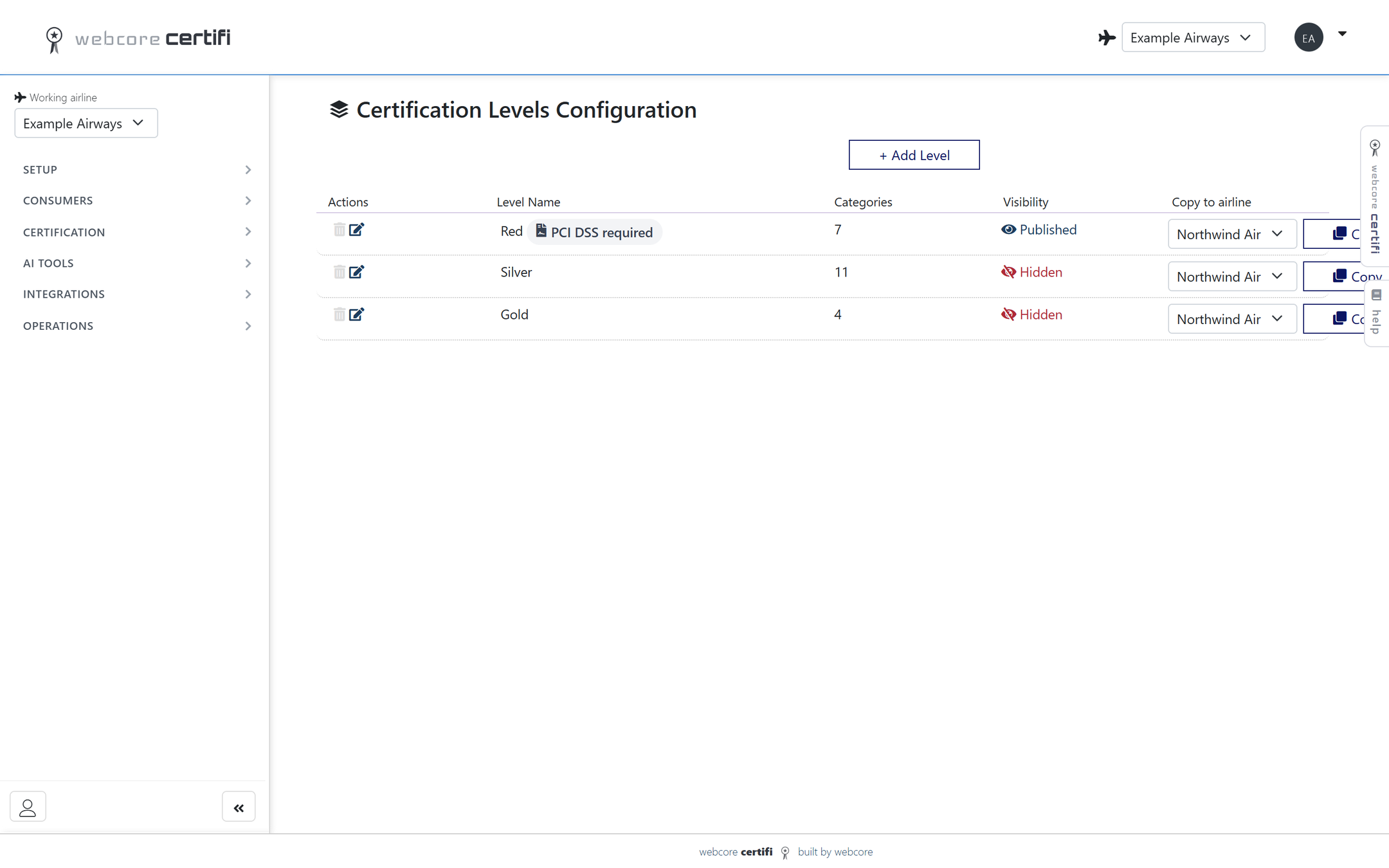Image resolution: width=1389 pixels, height=868 pixels.
Task: Open Northwind Air dropdown for Red row
Action: tap(1232, 234)
